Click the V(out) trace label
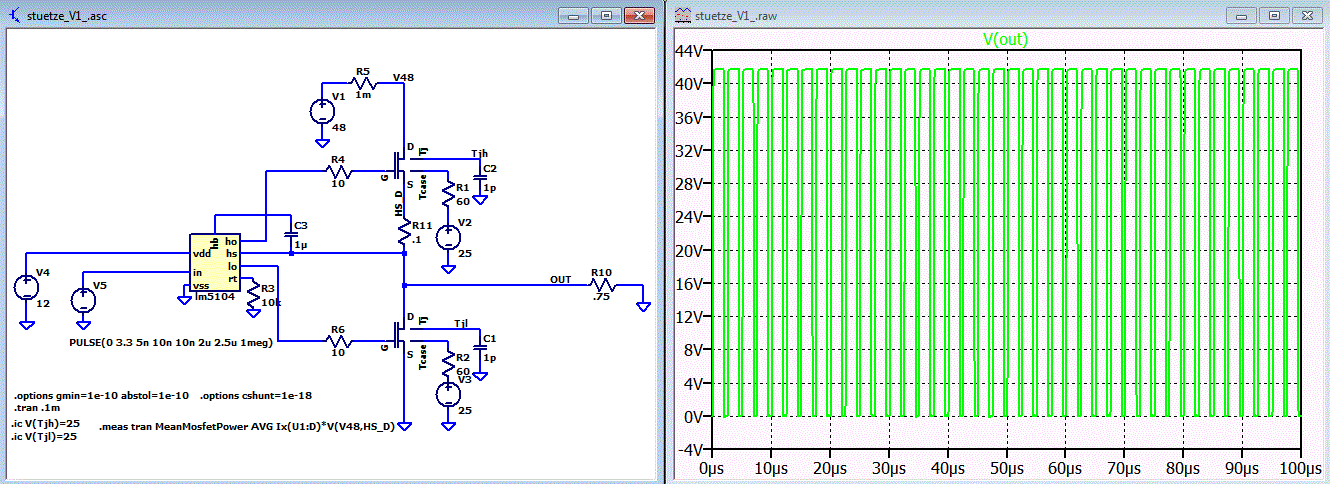The image size is (1330, 484). 1005,39
